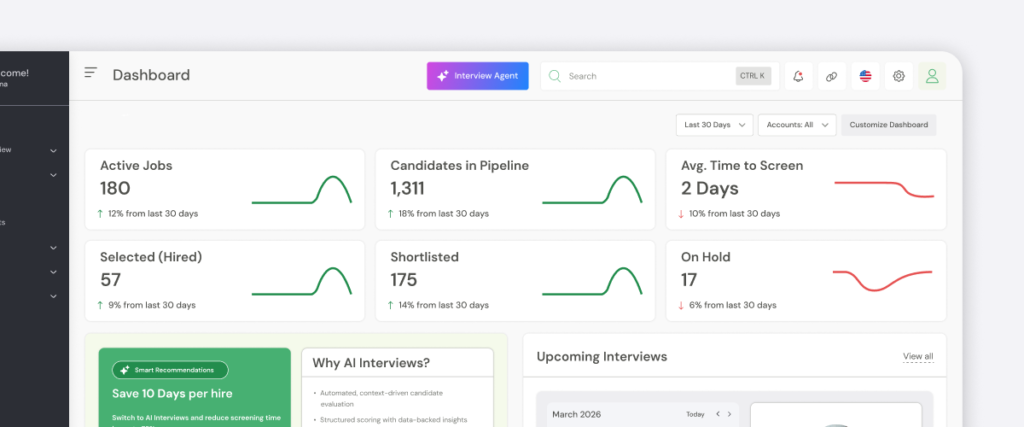Viewport: 1024px width, 427px height.
Task: Open the user profile avatar icon
Action: tap(932, 76)
